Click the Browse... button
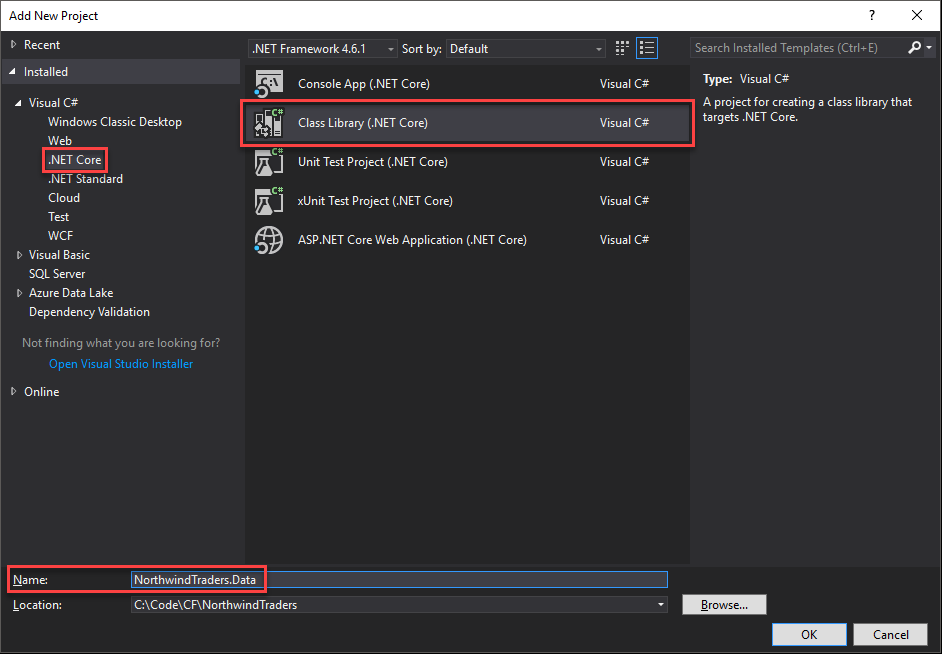 [723, 605]
